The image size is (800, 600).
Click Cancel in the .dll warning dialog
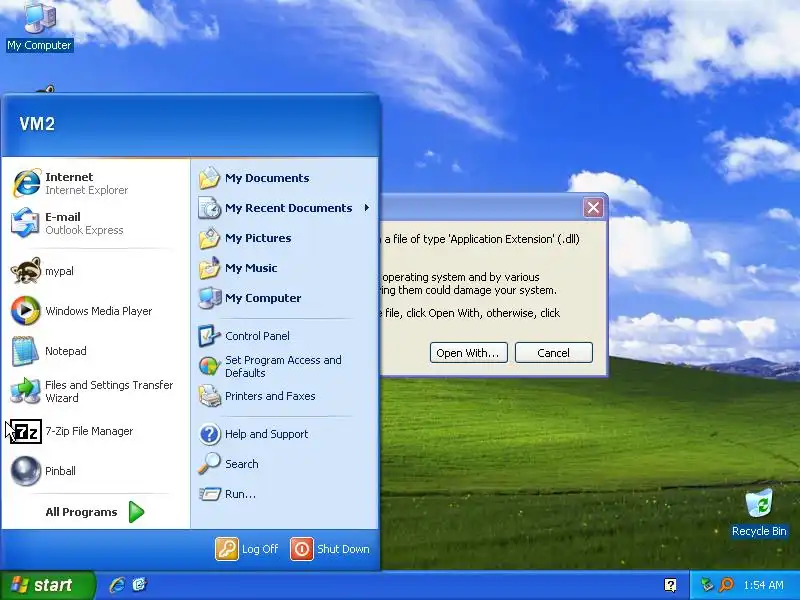(x=554, y=353)
